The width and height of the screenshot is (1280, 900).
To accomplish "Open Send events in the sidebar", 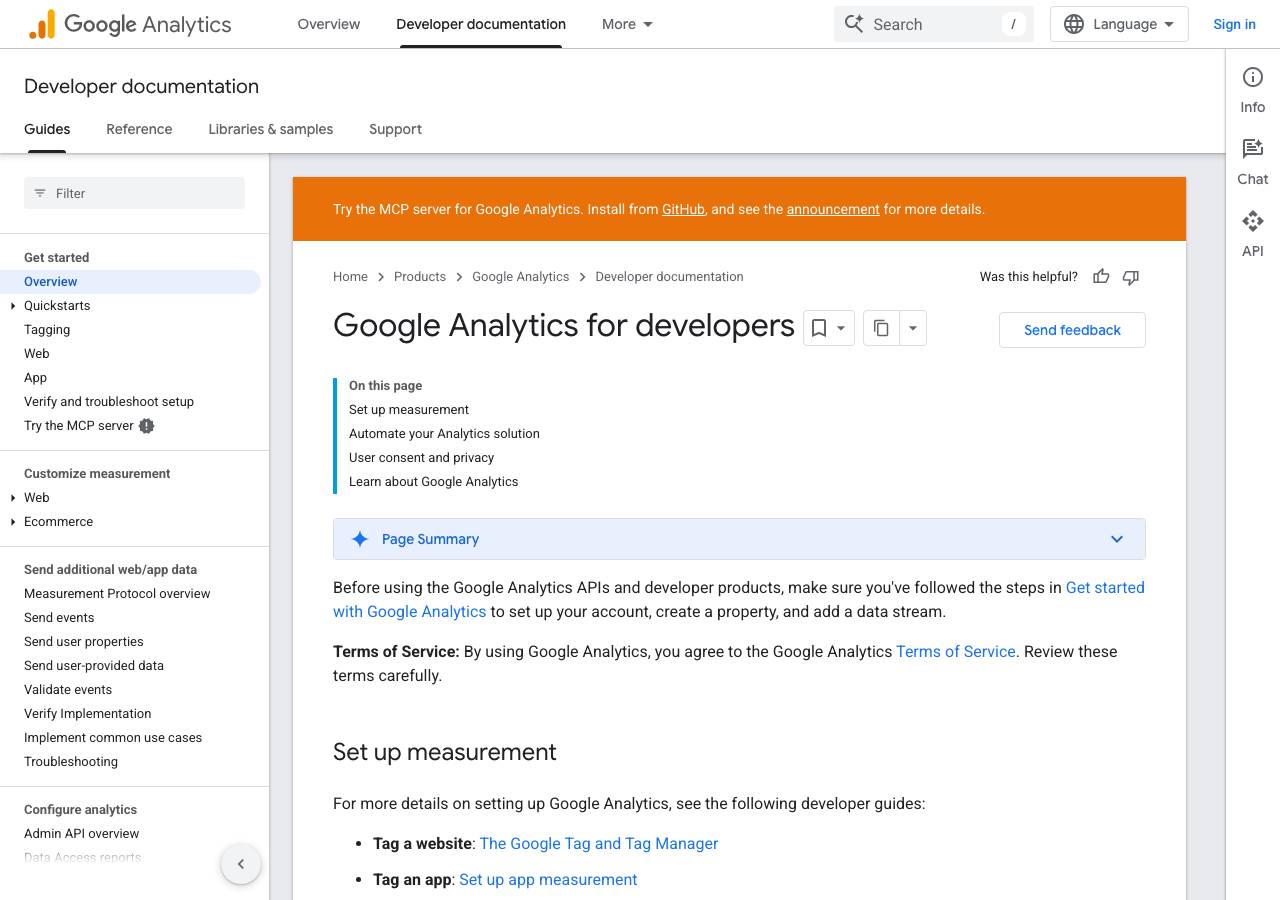I will coord(59,618).
